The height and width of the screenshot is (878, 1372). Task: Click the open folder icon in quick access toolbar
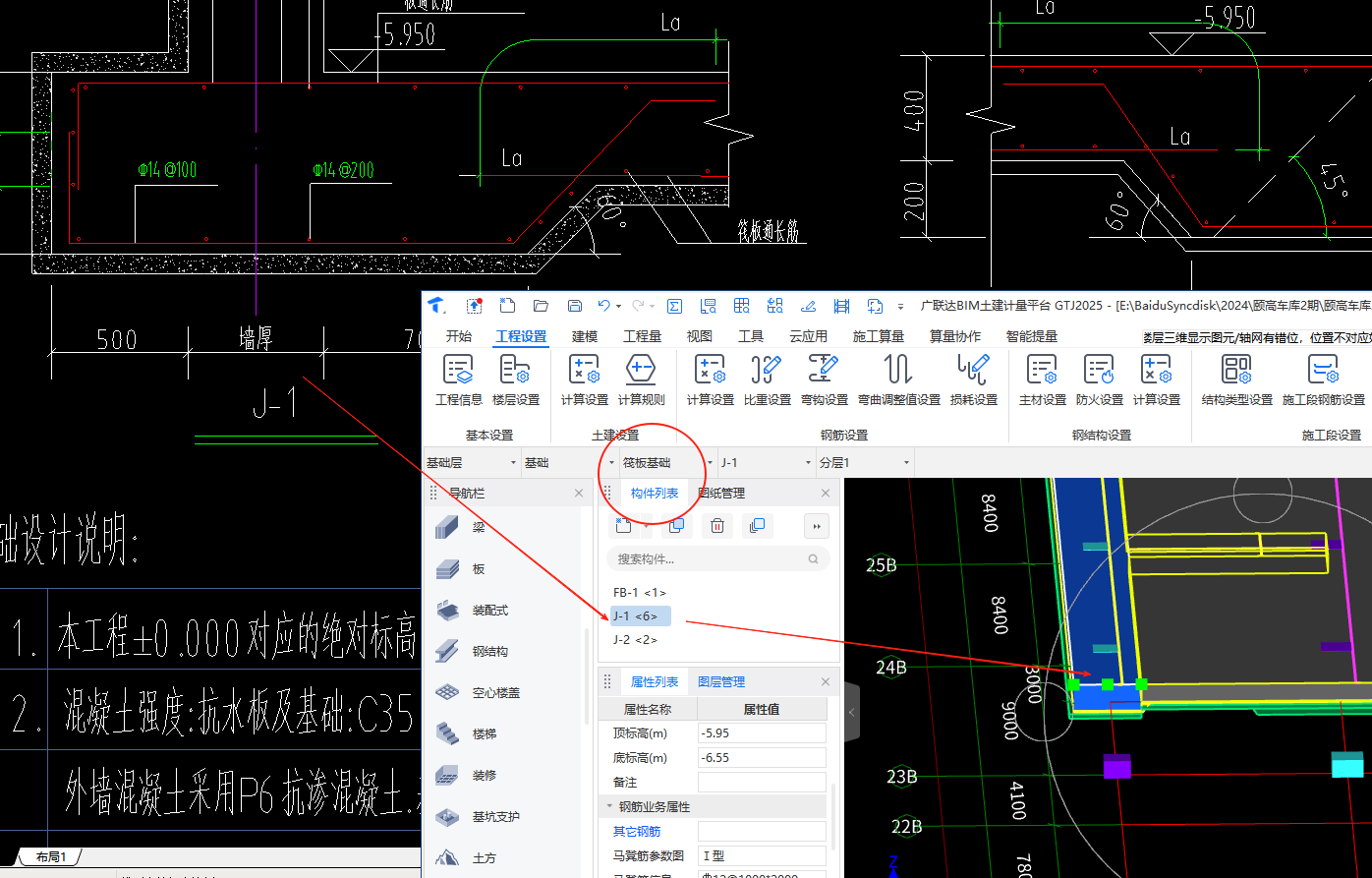541,306
